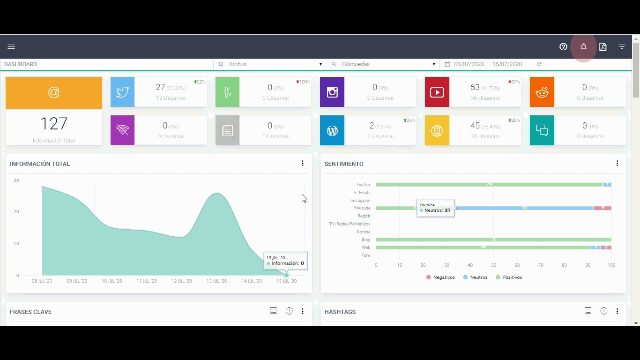Toggle Negativos series in sentiment legend
This screenshot has width=640, height=360.
(x=440, y=277)
